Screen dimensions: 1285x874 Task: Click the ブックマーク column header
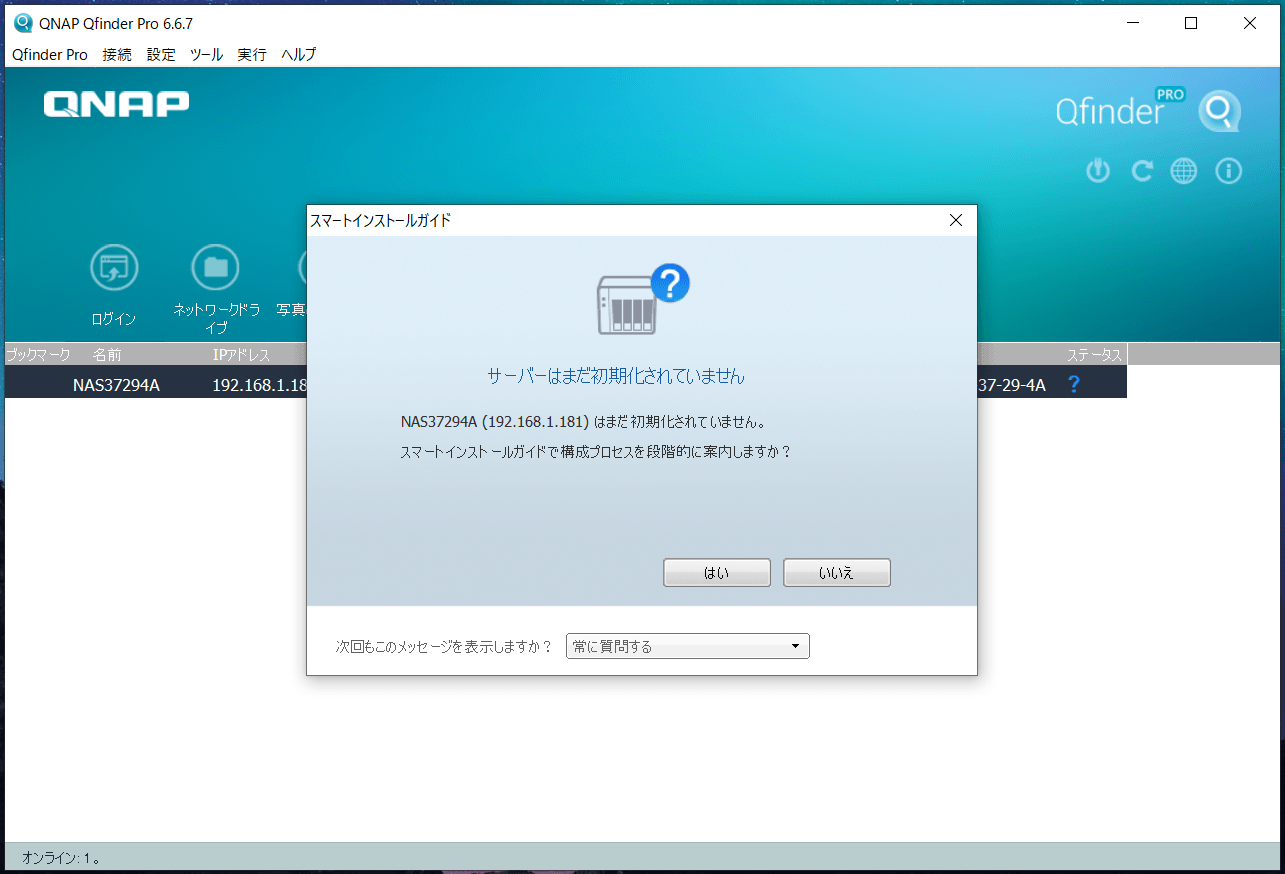[x=38, y=354]
